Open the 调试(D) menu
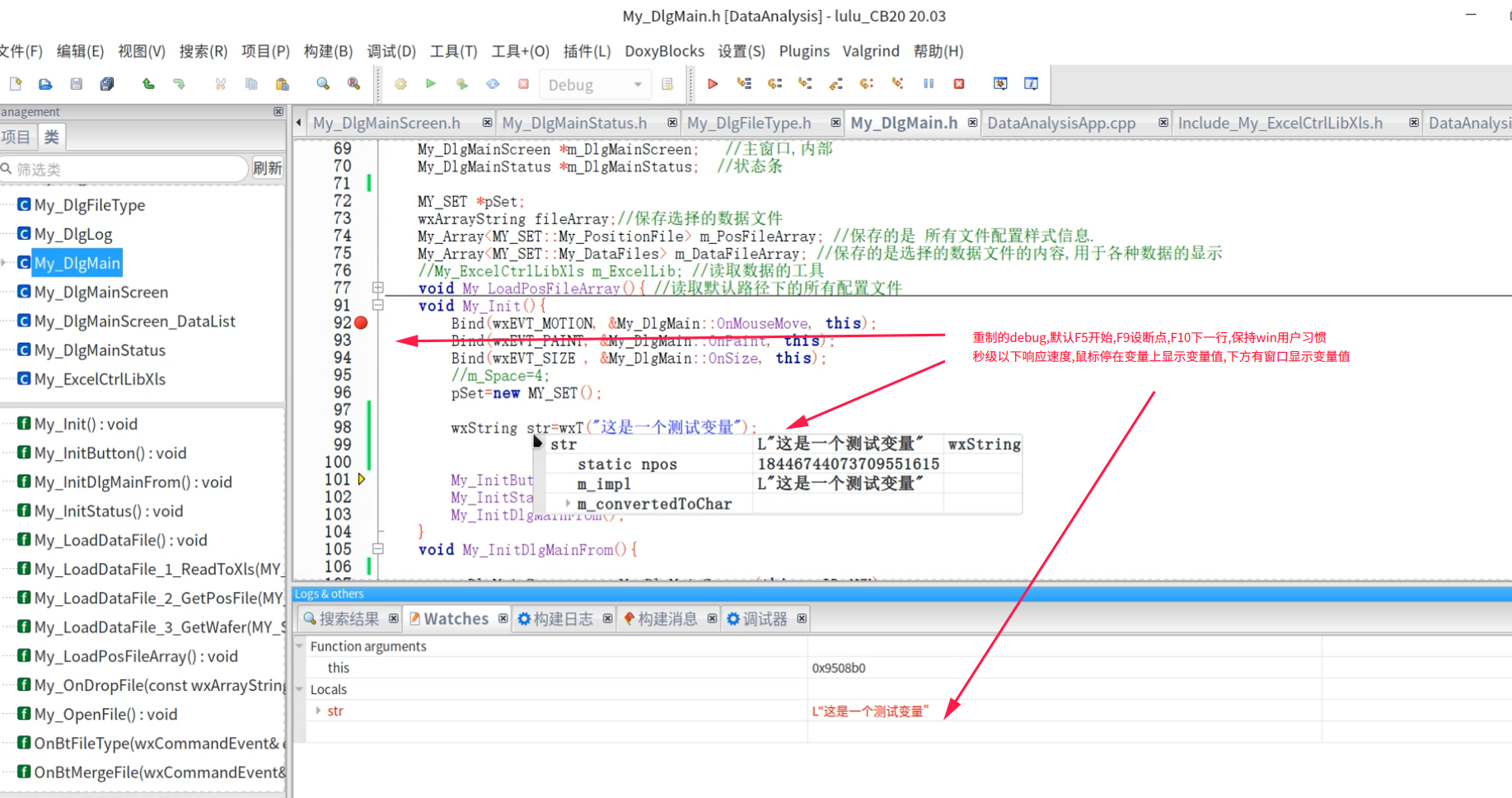This screenshot has width=1512, height=798. point(391,51)
